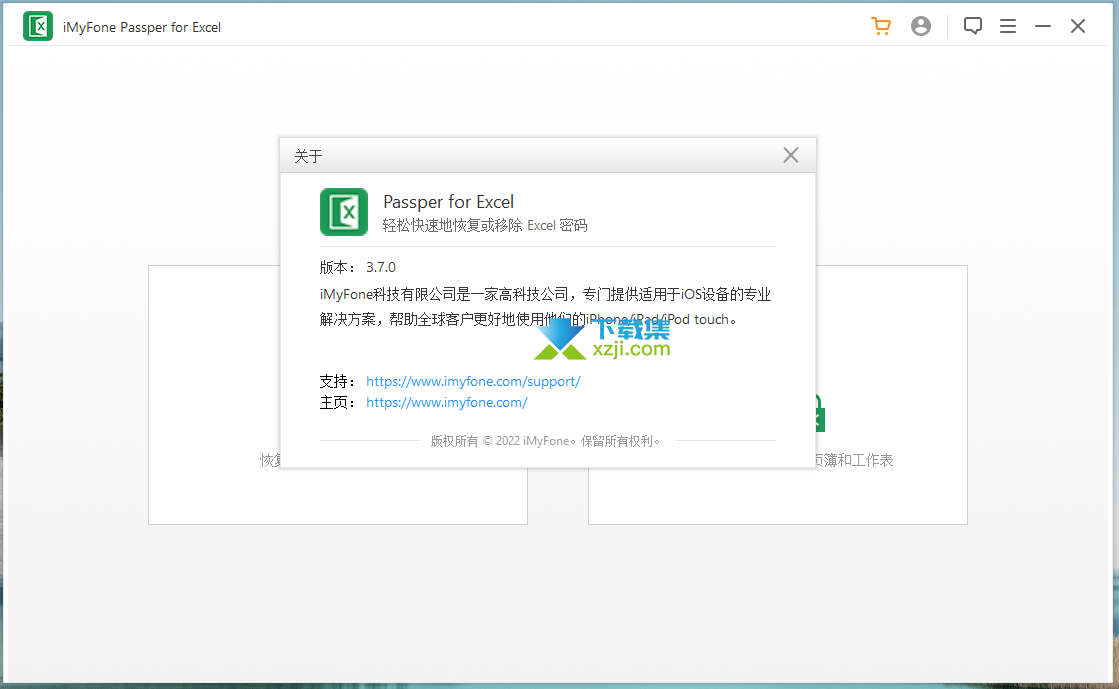Image resolution: width=1119 pixels, height=689 pixels.
Task: Click the subtitle 轻松快速地恢复或移除 Excel 密码
Action: tap(485, 226)
